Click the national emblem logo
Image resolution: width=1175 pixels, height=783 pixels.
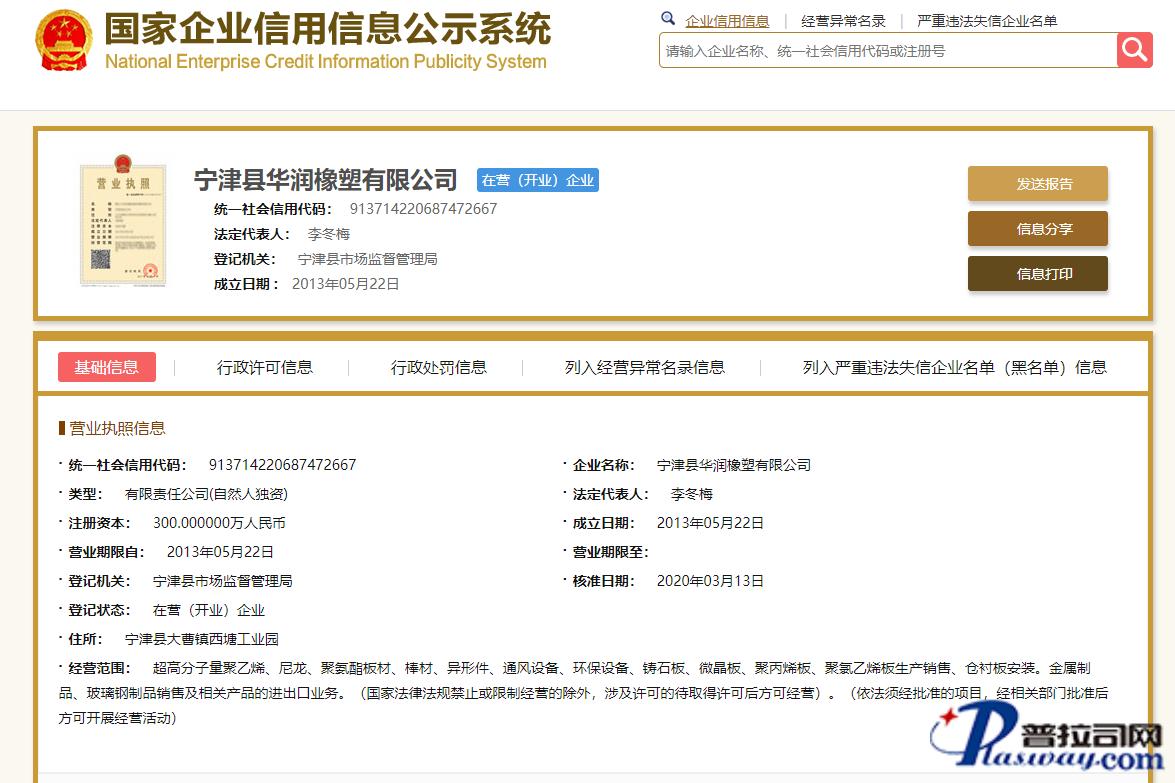[63, 41]
